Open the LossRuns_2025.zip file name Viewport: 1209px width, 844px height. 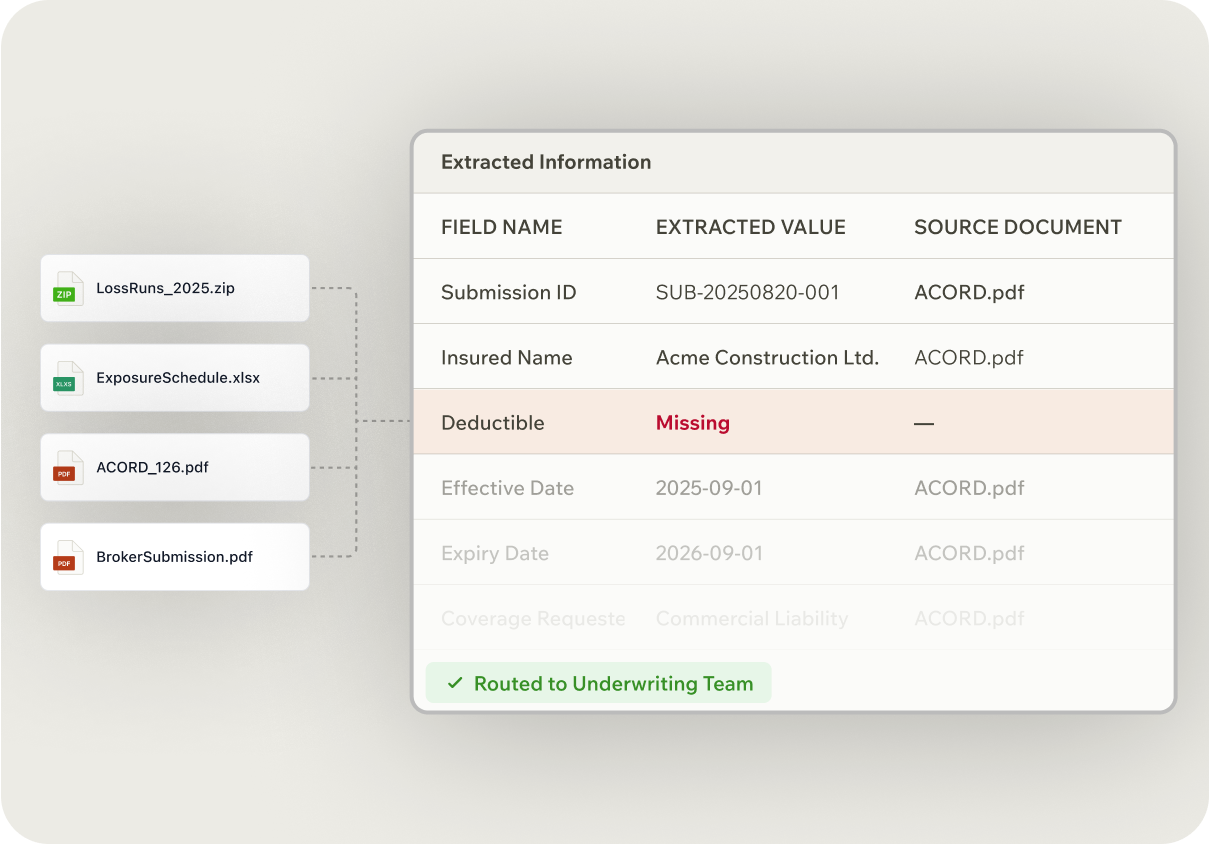(166, 288)
